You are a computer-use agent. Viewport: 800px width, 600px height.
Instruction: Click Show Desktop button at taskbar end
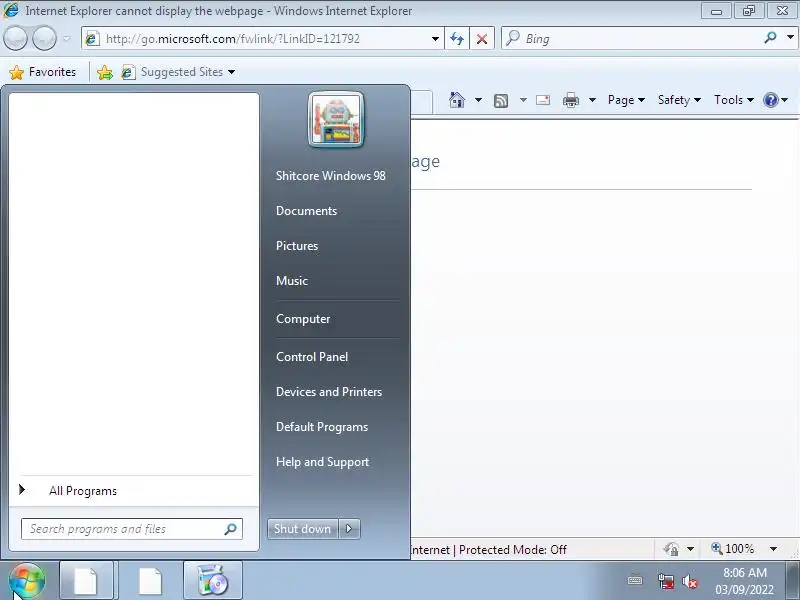792,581
